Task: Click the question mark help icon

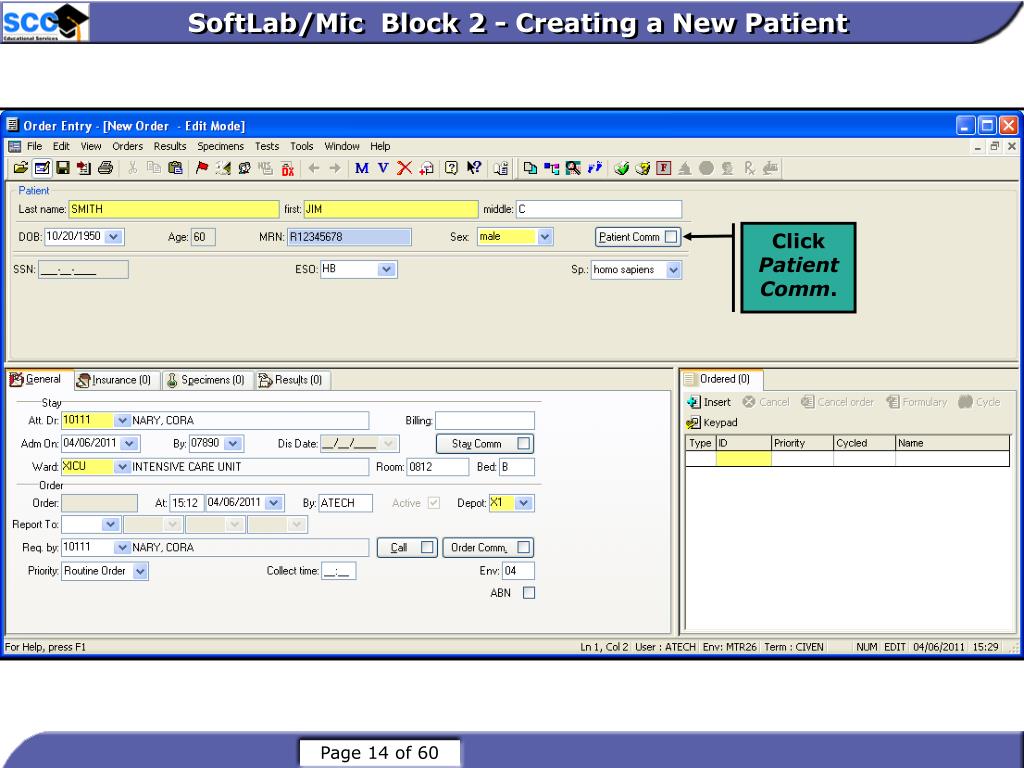Action: 451,168
